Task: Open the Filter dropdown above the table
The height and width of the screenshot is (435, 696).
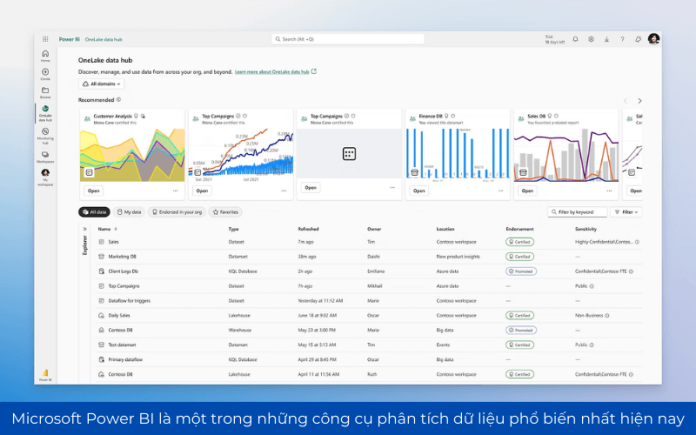Action: (627, 212)
